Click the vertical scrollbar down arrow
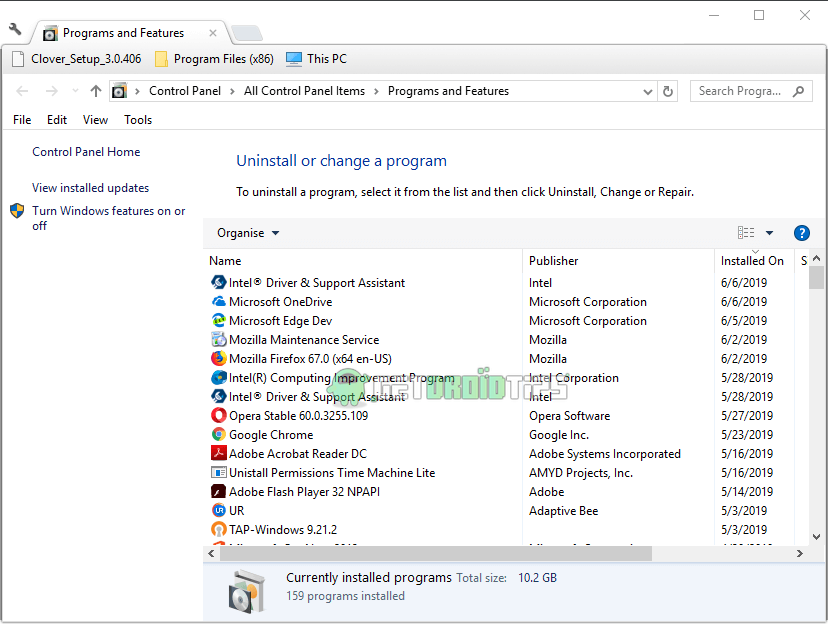The width and height of the screenshot is (828, 624). pos(816,537)
